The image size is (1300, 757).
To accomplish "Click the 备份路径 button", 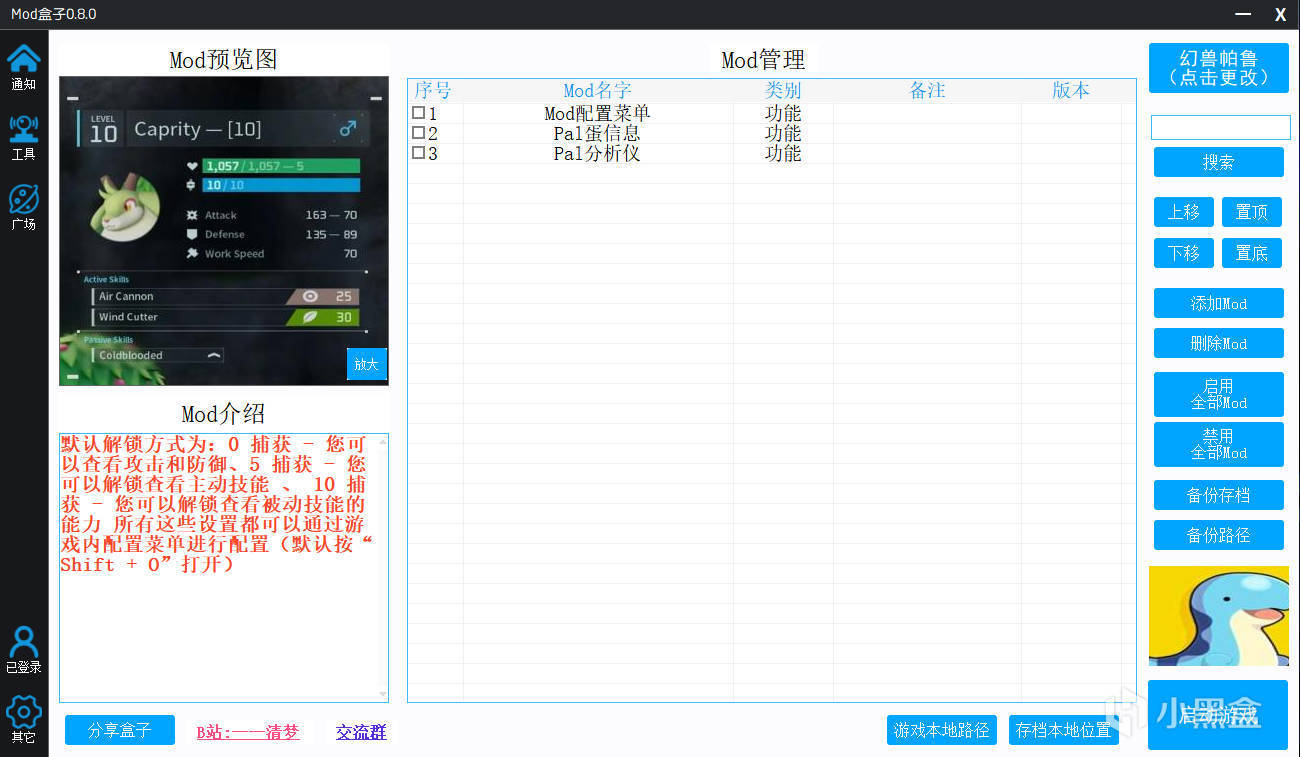I will click(x=1218, y=535).
